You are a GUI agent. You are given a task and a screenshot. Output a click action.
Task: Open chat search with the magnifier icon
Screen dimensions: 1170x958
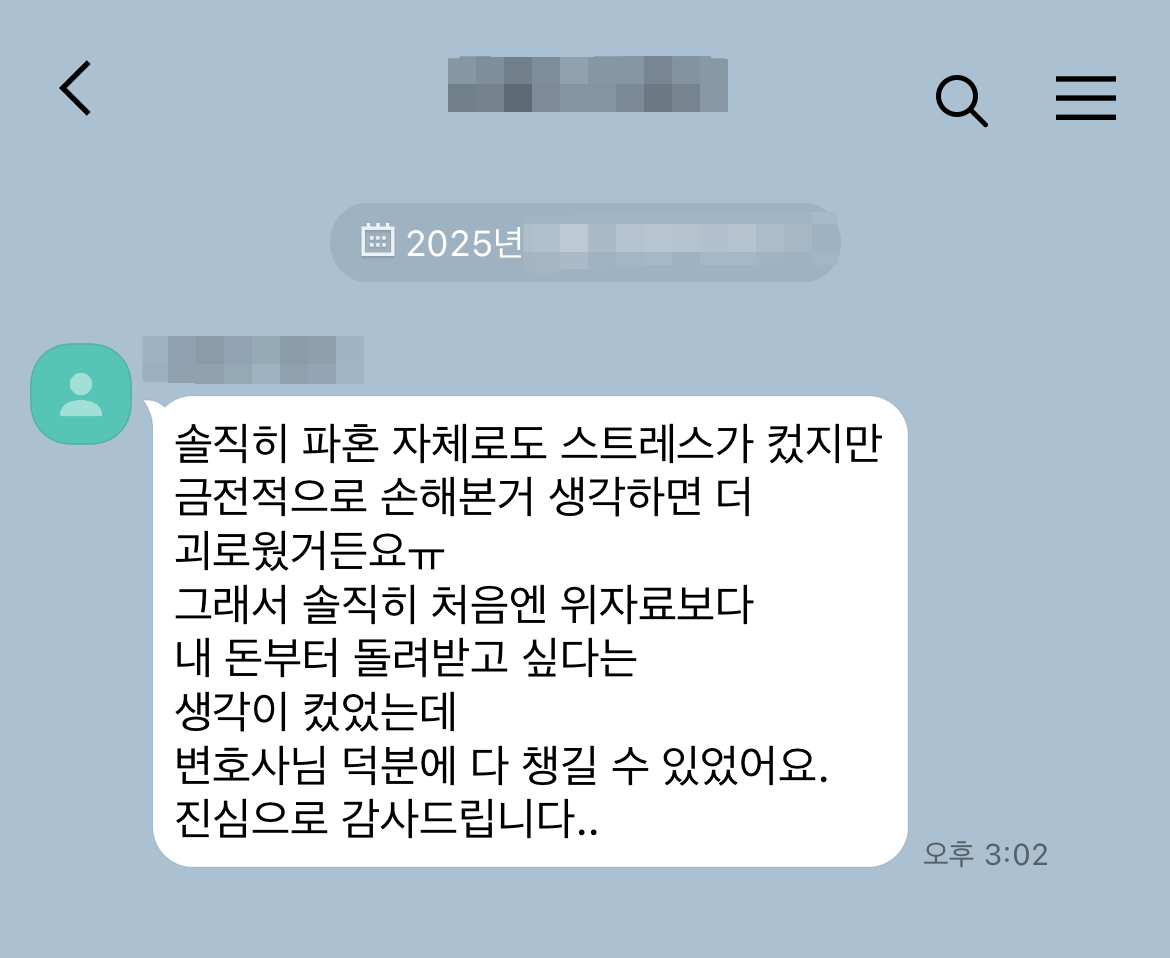(x=961, y=101)
